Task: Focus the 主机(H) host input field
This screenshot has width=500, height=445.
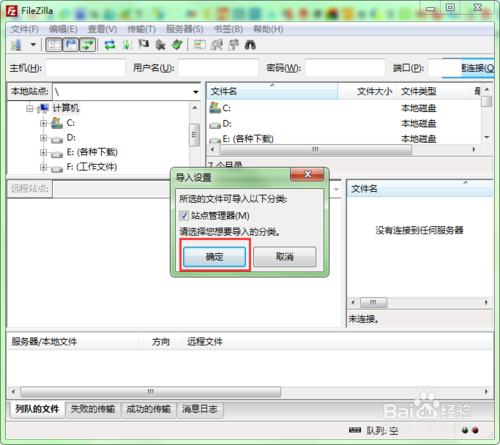Action: tap(86, 68)
